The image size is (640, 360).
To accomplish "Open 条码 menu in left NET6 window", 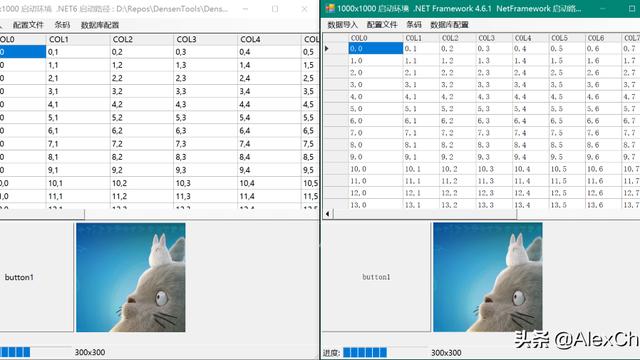I will click(62, 25).
